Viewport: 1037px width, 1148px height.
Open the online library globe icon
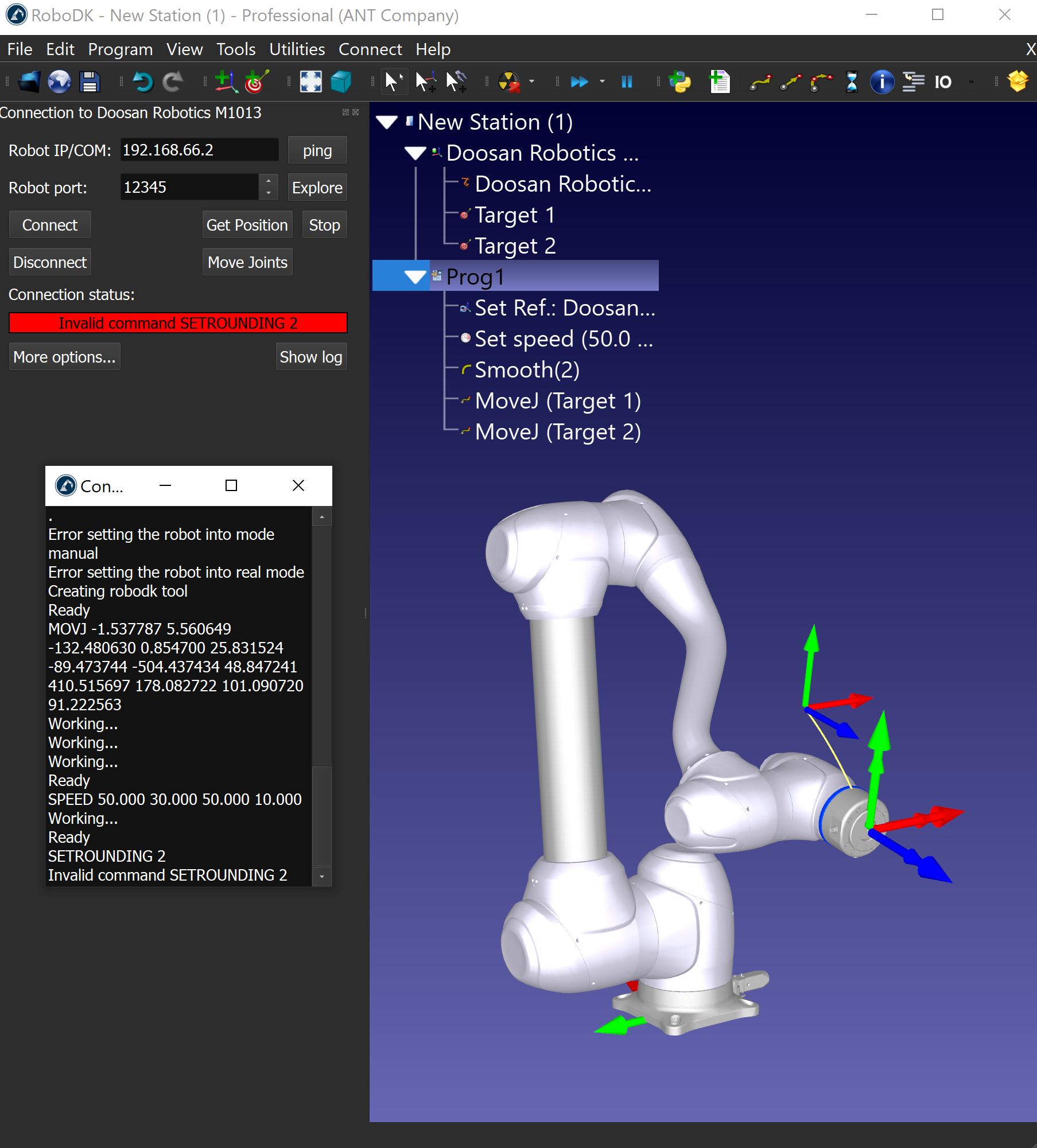59,82
